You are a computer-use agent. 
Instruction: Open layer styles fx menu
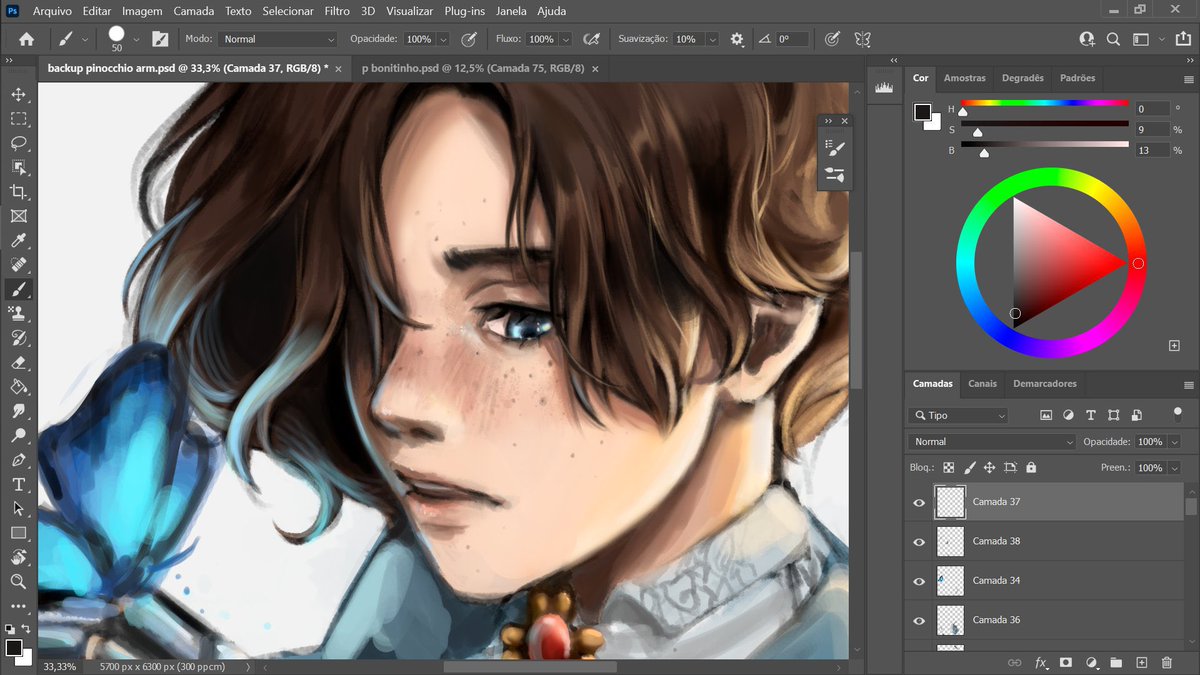click(1041, 662)
